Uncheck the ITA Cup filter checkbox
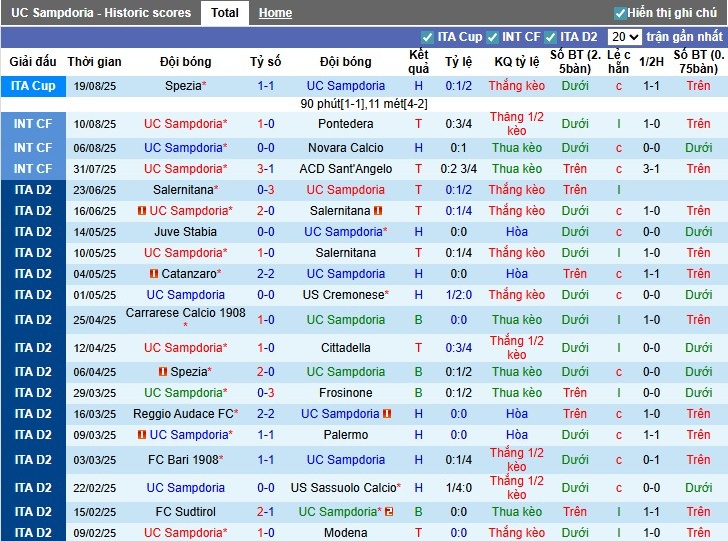This screenshot has height=541, width=728. (428, 37)
